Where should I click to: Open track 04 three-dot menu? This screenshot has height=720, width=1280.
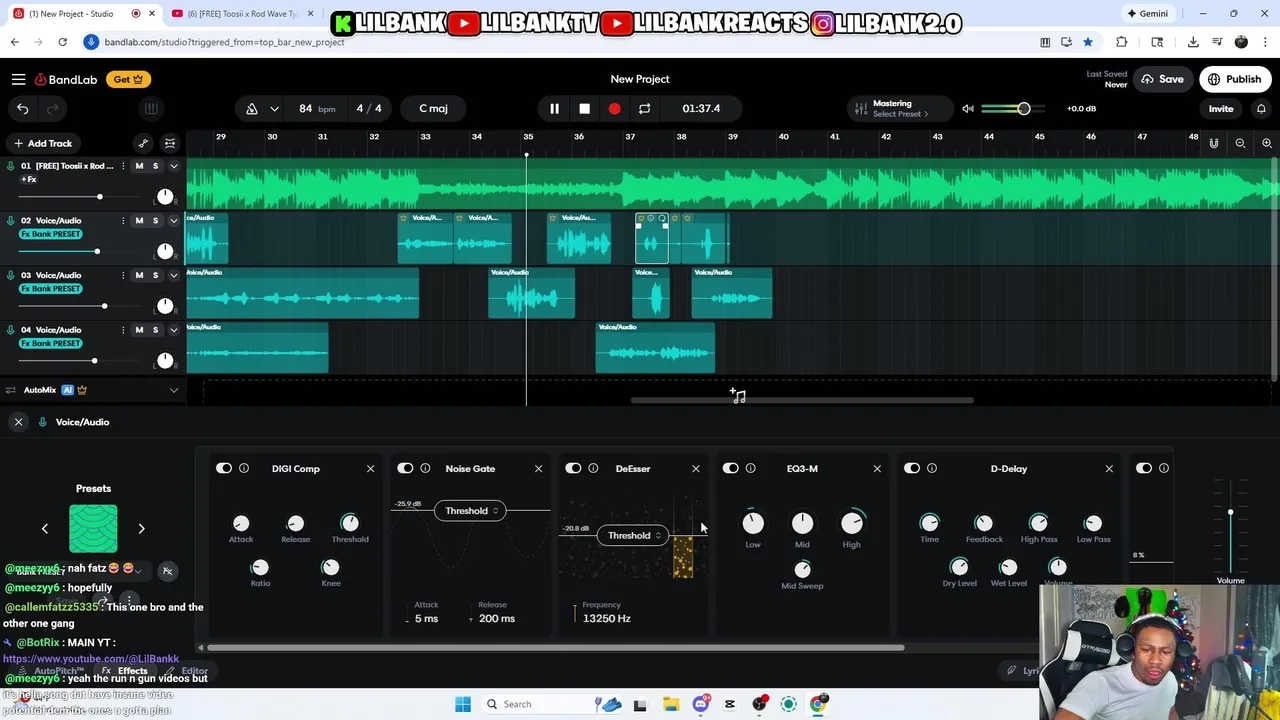point(123,329)
